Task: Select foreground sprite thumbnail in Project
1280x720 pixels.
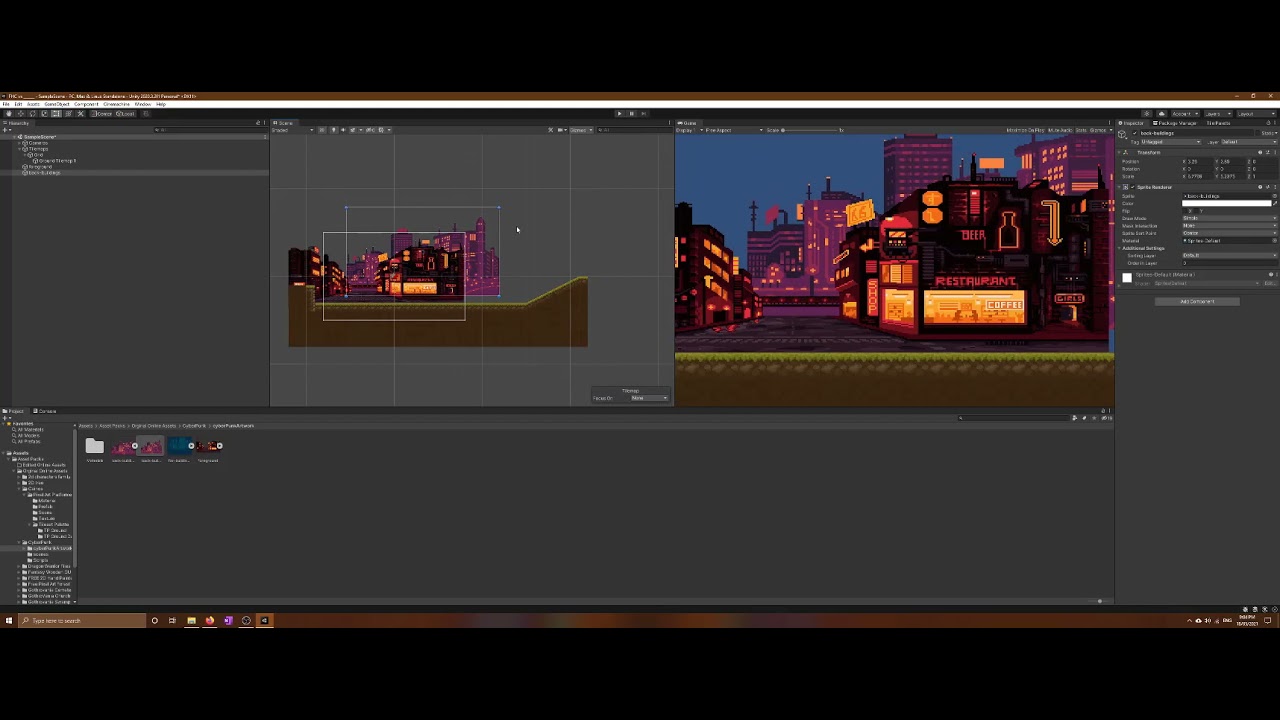Action: coord(207,446)
